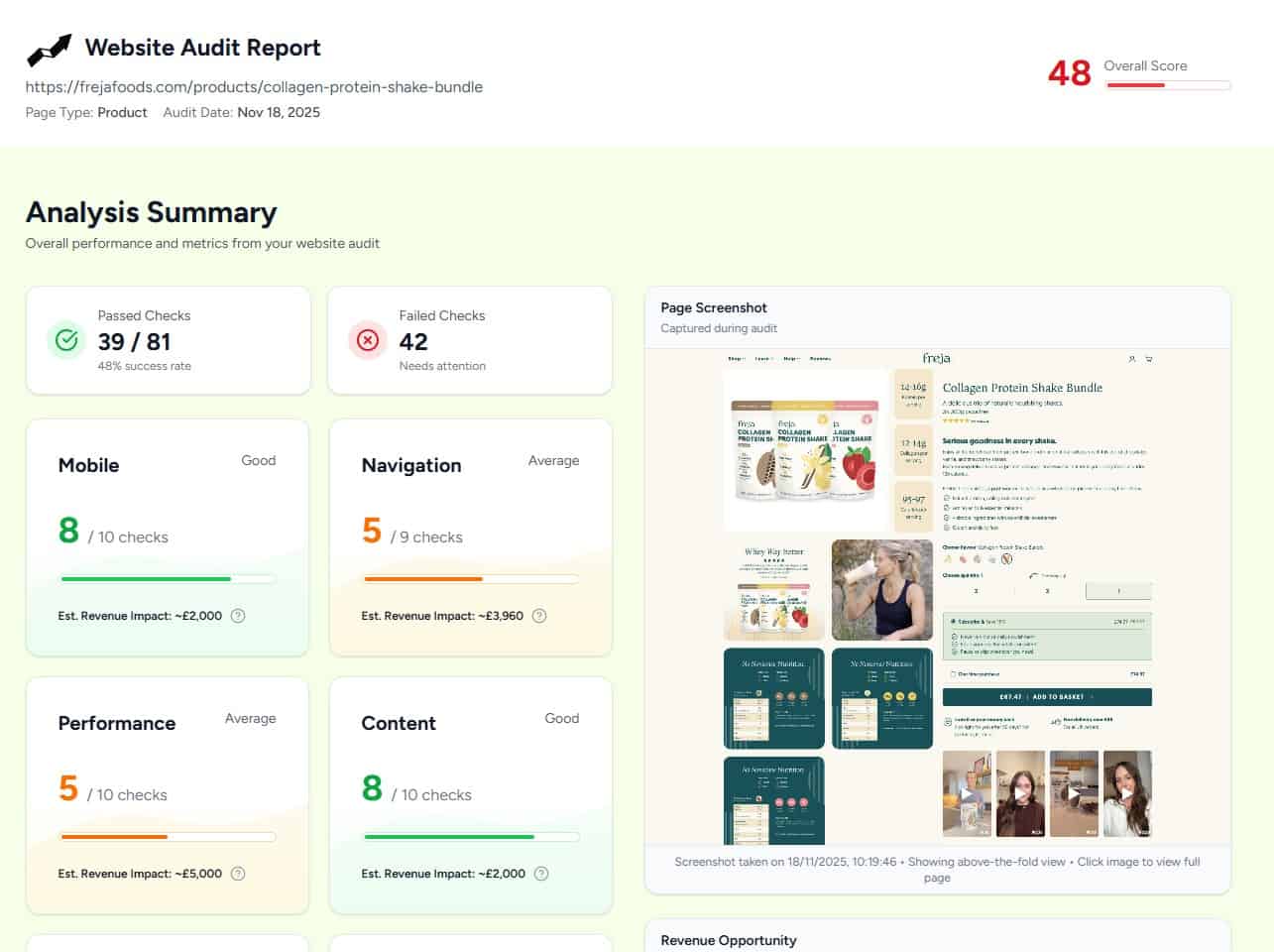Image resolution: width=1274 pixels, height=952 pixels.
Task: Click the green Passed Checks checkmark icon
Action: point(66,340)
